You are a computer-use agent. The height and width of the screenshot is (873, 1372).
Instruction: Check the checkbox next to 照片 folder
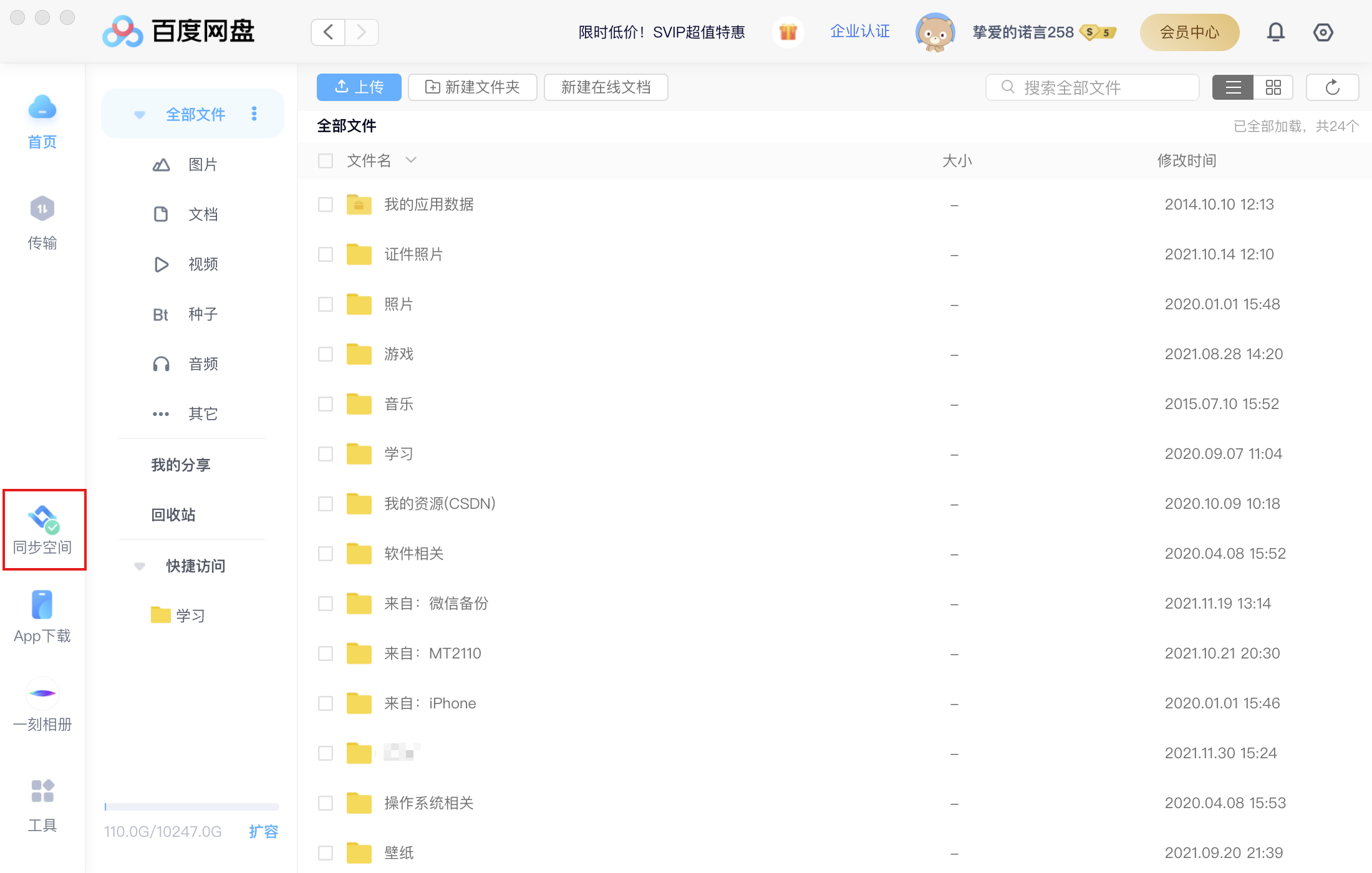pyautogui.click(x=325, y=304)
